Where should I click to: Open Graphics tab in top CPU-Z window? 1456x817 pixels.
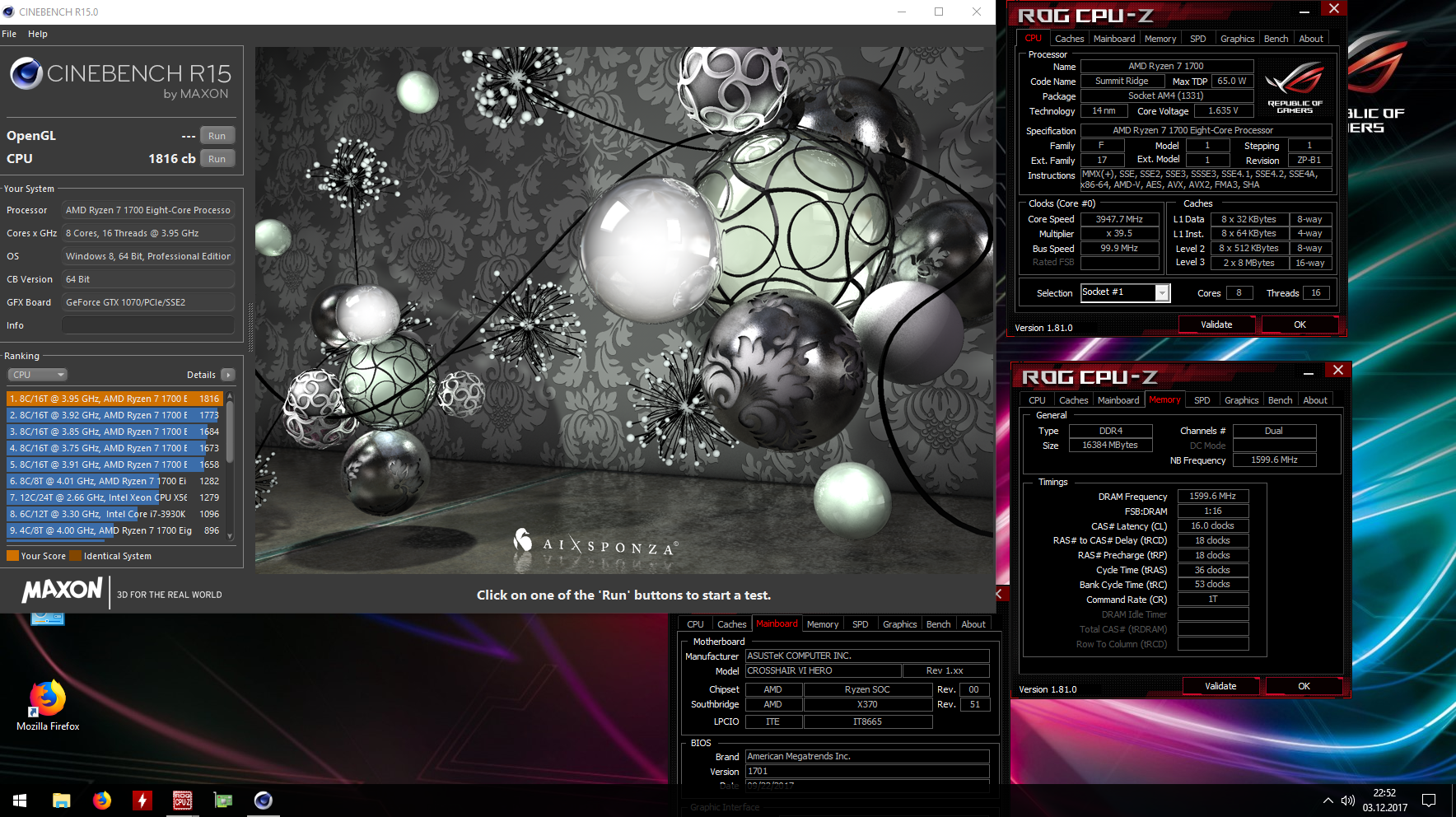1238,39
